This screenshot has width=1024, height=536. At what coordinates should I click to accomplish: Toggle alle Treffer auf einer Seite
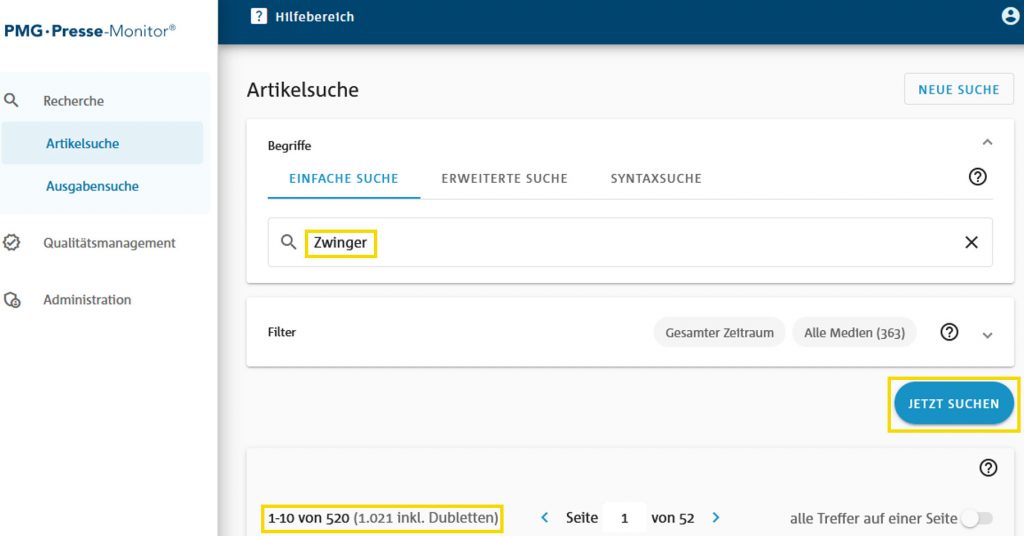coord(977,518)
